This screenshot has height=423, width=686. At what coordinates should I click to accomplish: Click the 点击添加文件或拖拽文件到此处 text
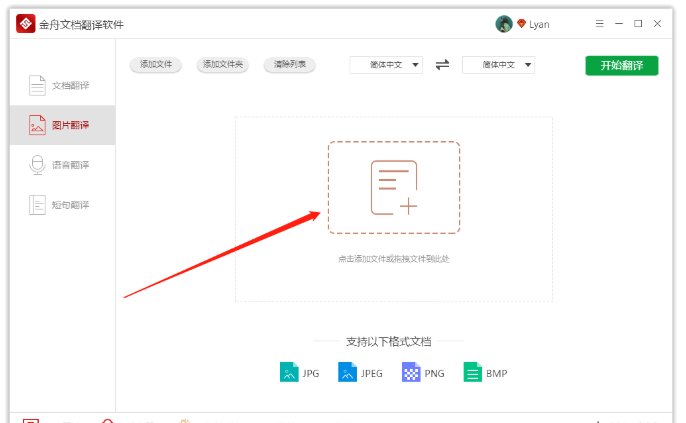click(x=394, y=259)
